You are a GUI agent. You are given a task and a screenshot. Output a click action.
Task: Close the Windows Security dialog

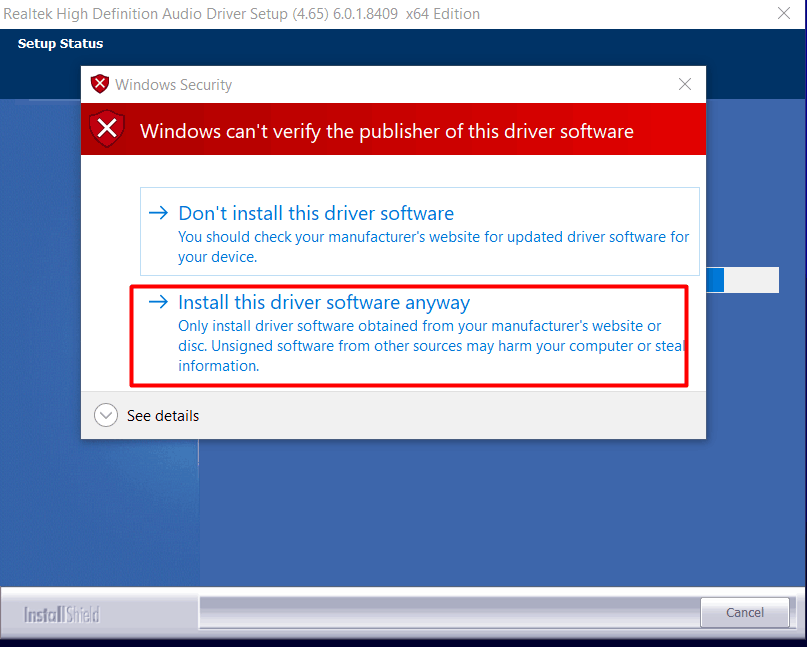(685, 84)
